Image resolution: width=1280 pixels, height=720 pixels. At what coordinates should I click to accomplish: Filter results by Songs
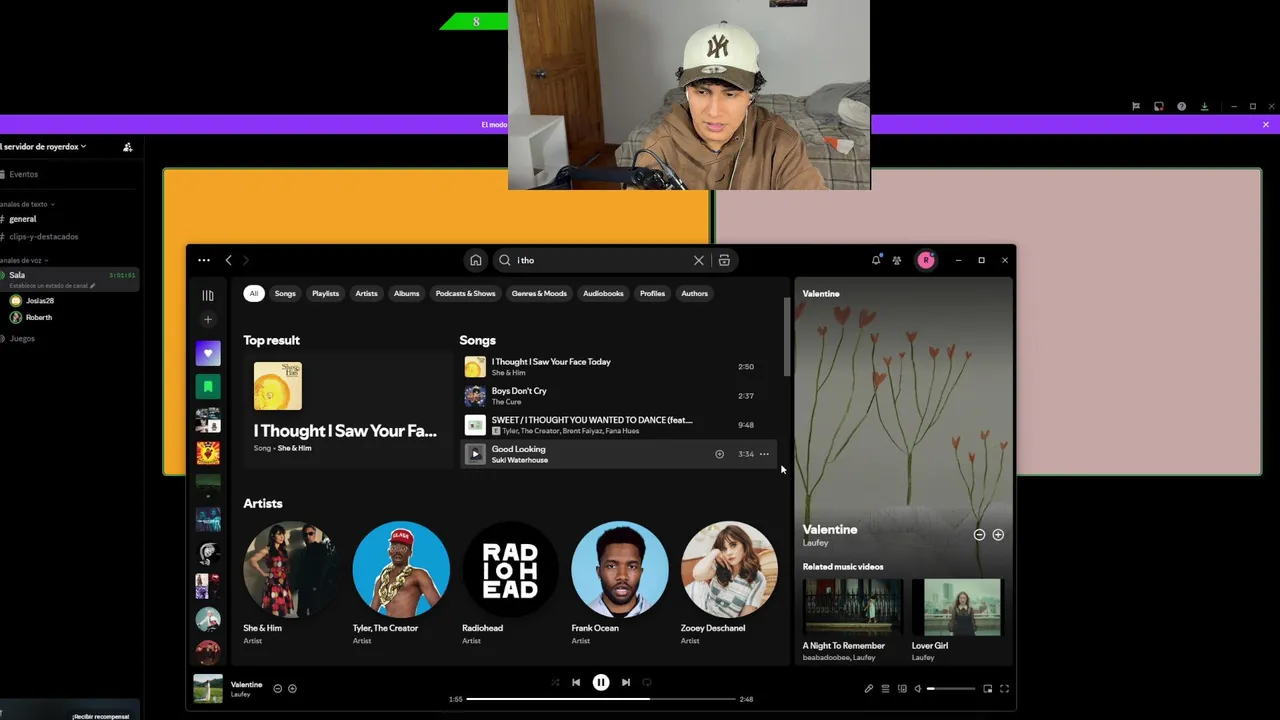[x=285, y=294]
